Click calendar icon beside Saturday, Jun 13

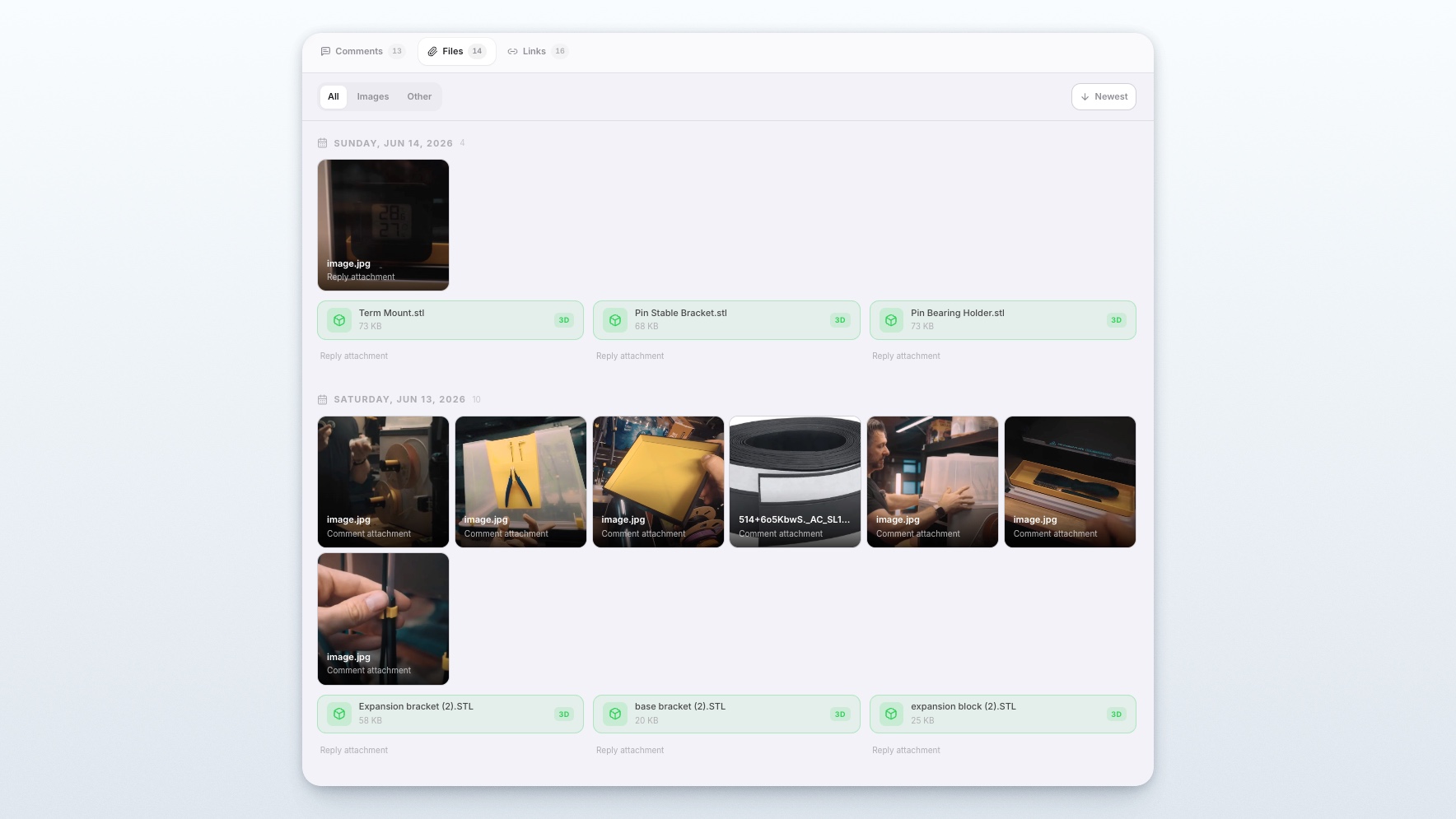click(322, 399)
